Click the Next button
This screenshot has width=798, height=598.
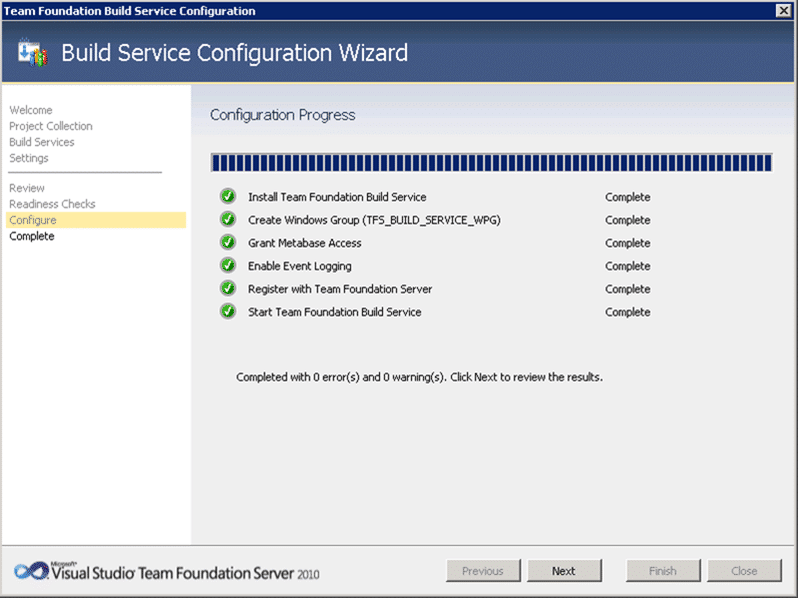[564, 571]
